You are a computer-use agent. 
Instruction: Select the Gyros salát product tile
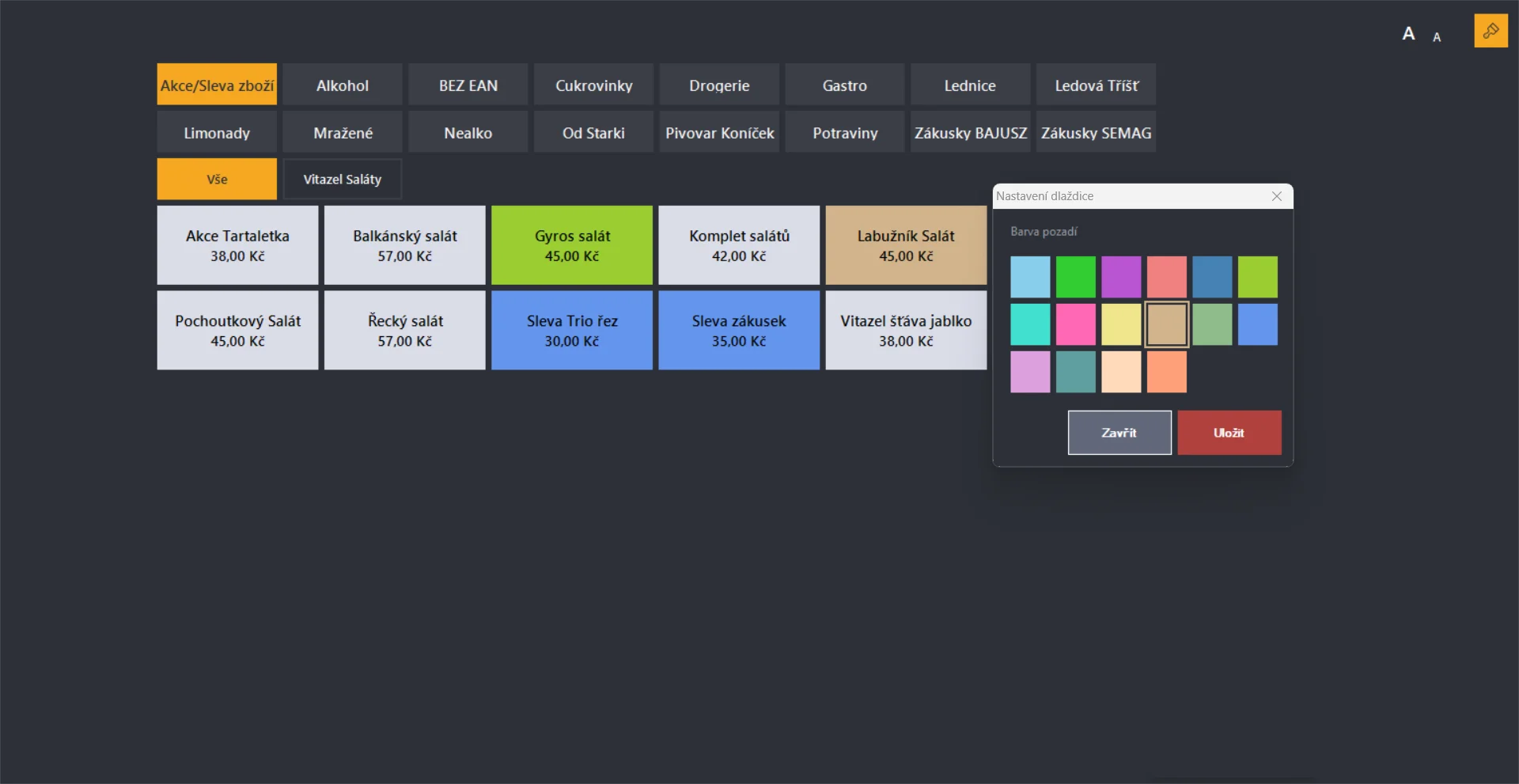572,245
